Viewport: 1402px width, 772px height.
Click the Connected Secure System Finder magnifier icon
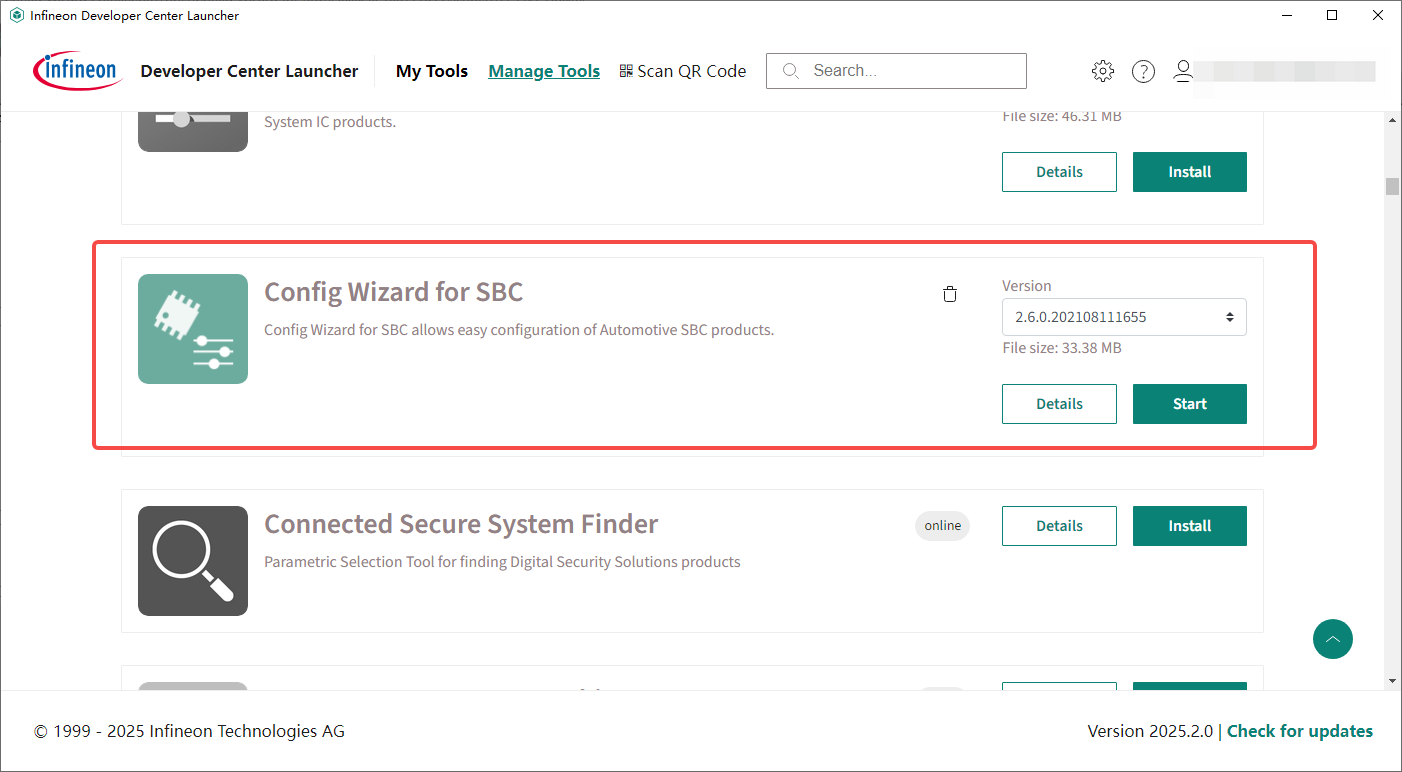(193, 561)
